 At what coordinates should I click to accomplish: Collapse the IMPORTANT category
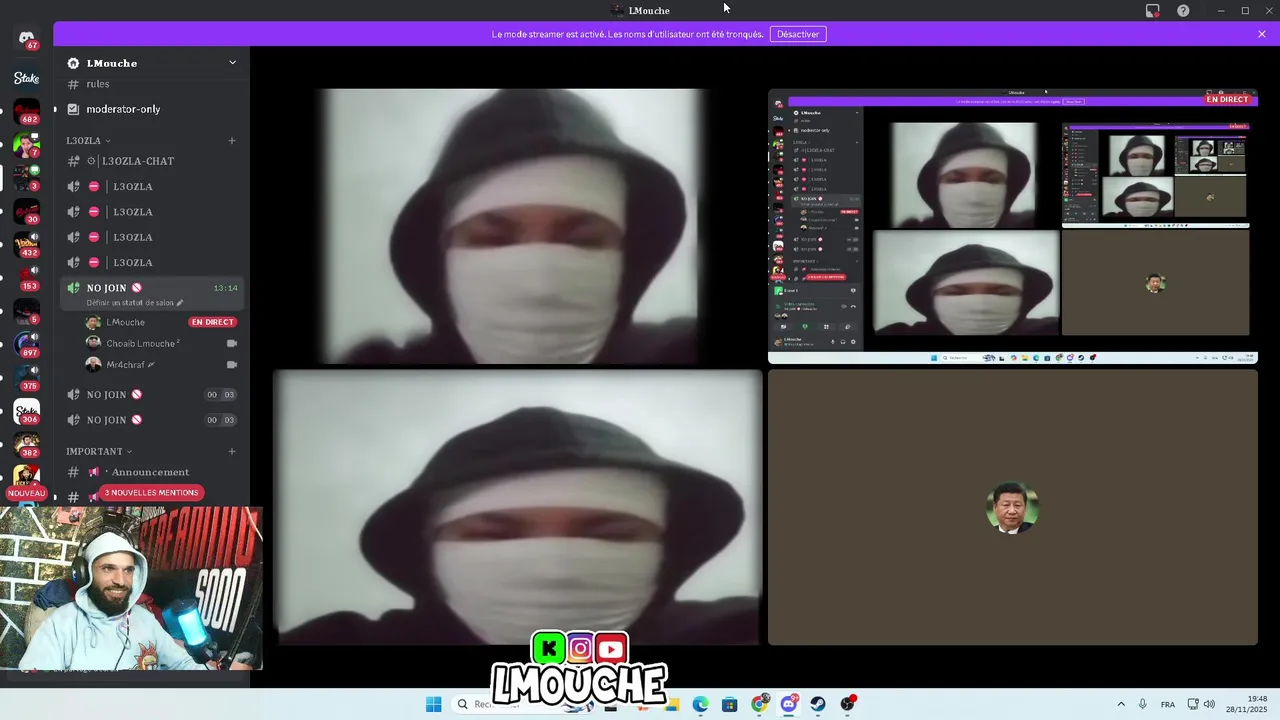[98, 452]
